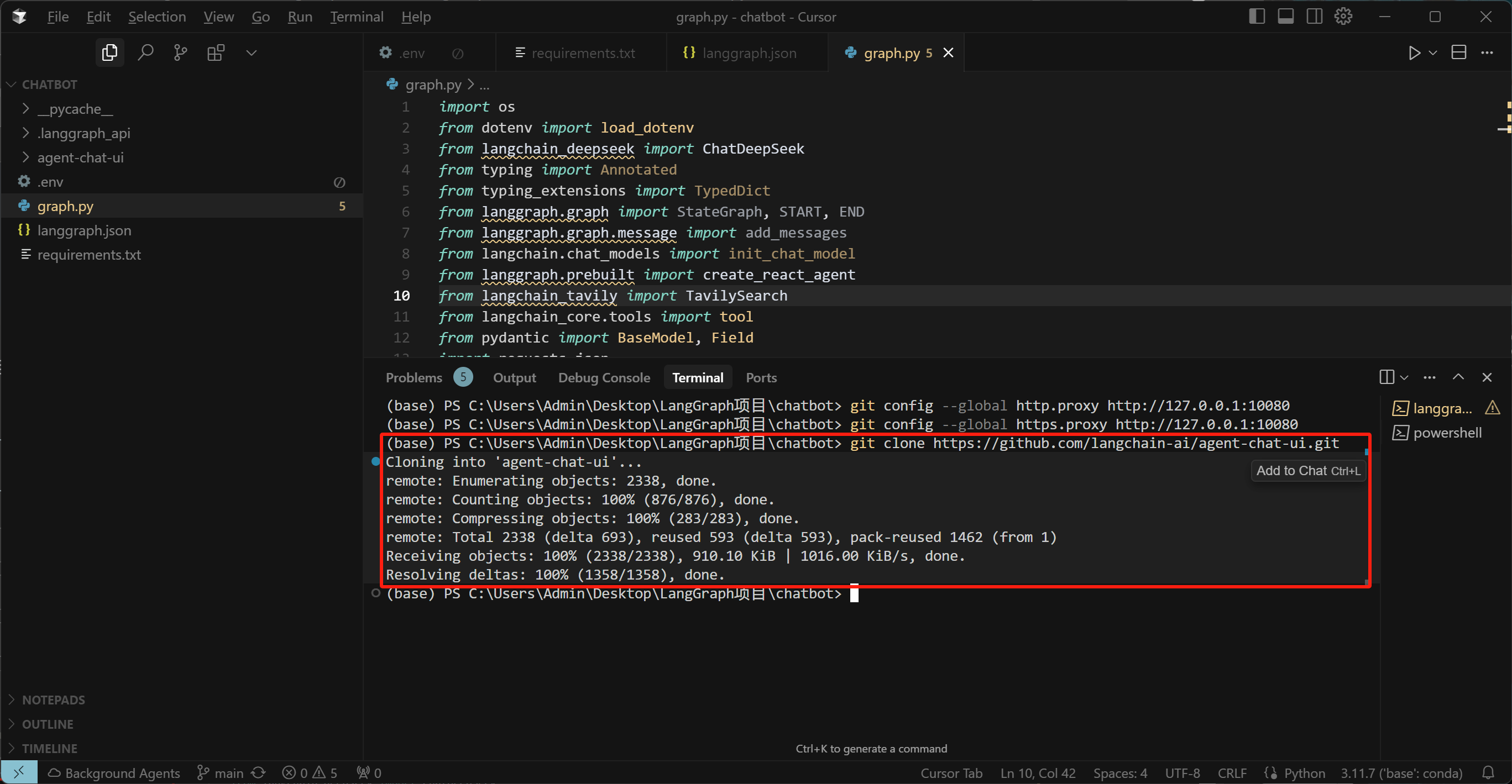This screenshot has width=1512, height=784.
Task: Open terminal launch profile dropdown arrow
Action: tap(1404, 377)
